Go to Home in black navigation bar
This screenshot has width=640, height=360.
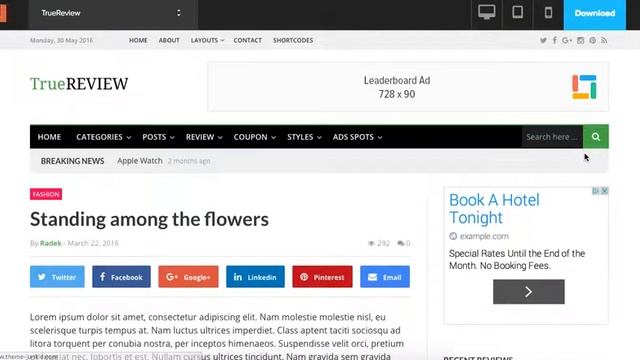click(49, 137)
